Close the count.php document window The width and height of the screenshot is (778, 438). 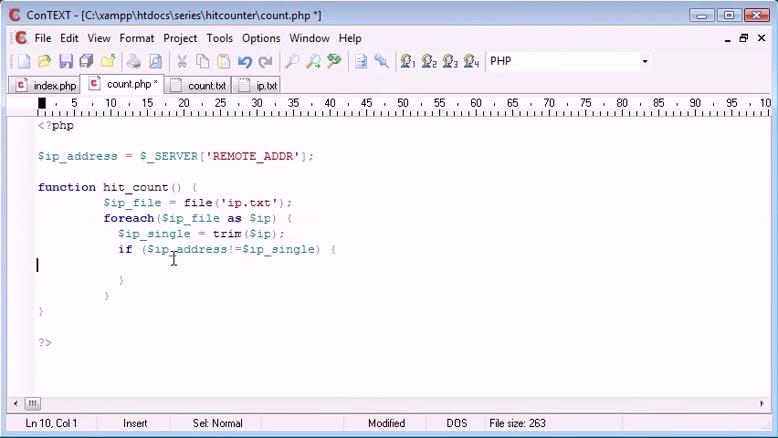761,38
